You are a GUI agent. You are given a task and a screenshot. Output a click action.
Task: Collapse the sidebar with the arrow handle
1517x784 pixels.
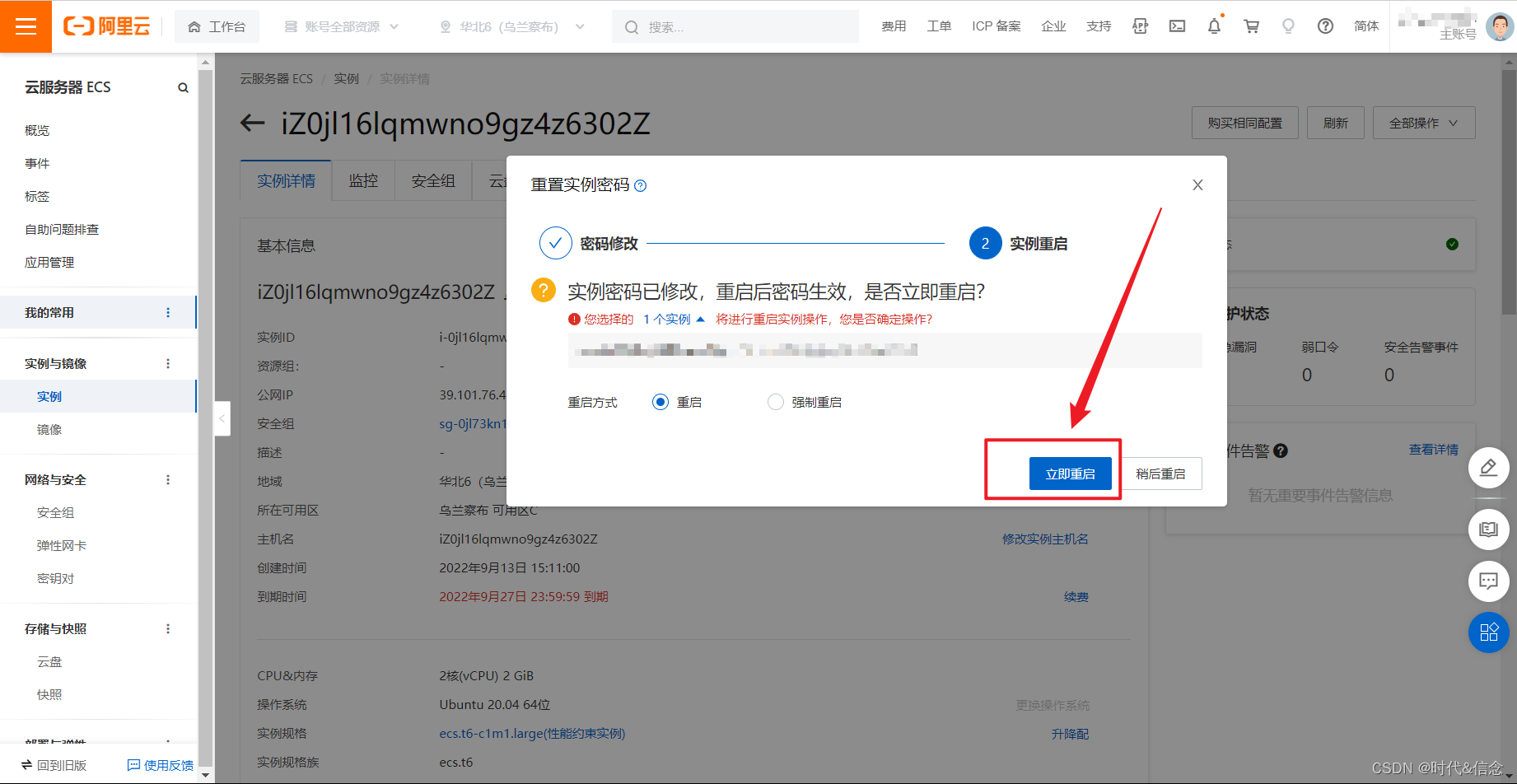click(x=222, y=418)
